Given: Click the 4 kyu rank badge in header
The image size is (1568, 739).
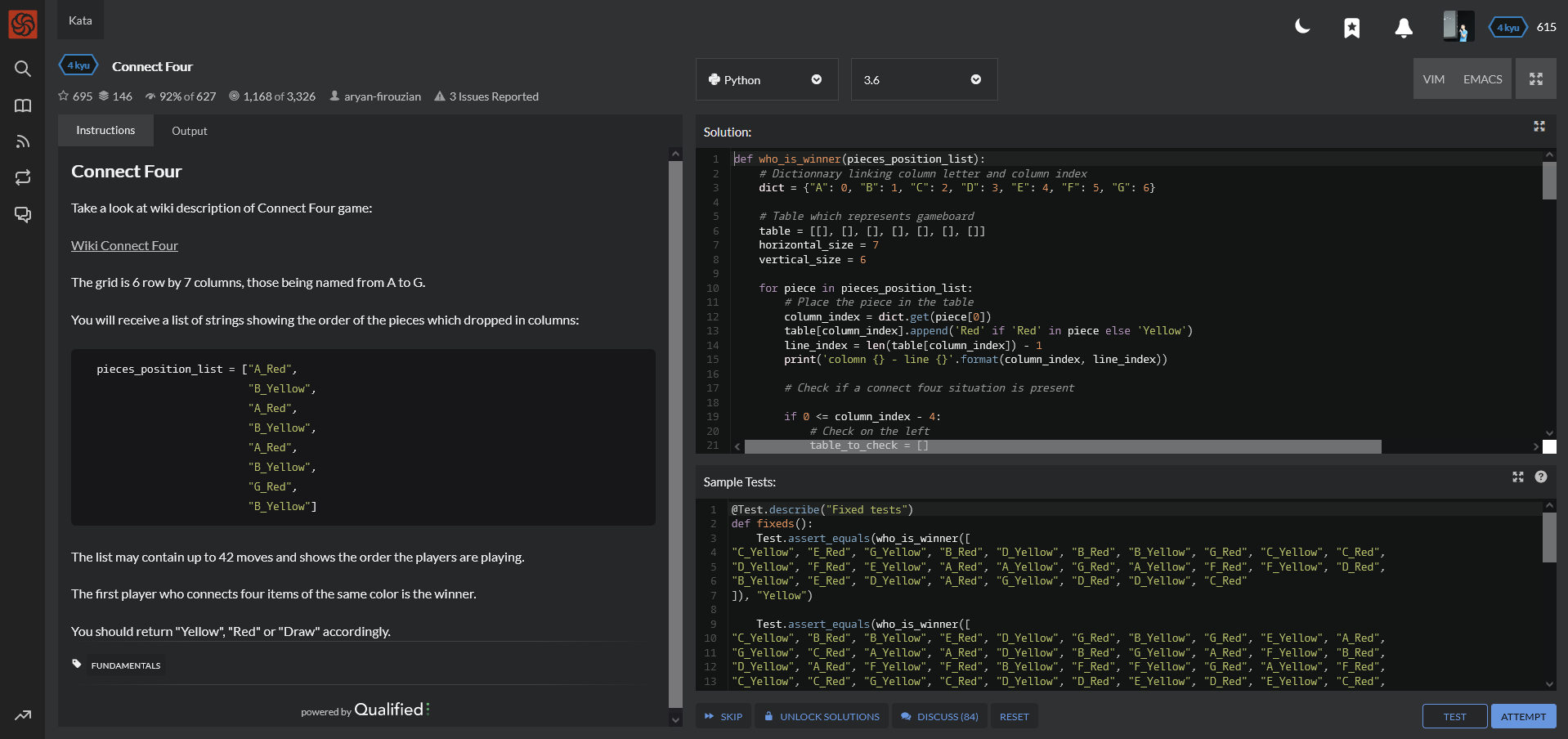Looking at the screenshot, I should pos(1508,27).
